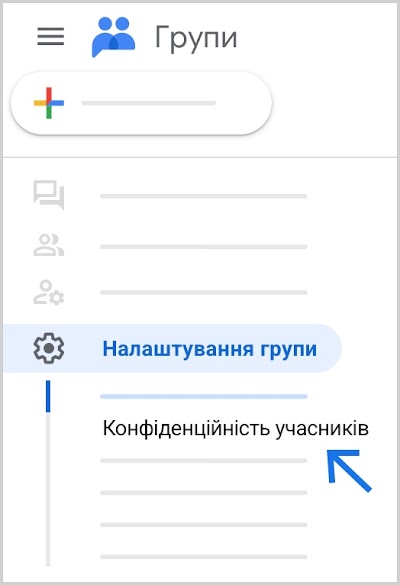Open the conversations chat bubbles icon
The height and width of the screenshot is (585, 400).
tap(49, 195)
